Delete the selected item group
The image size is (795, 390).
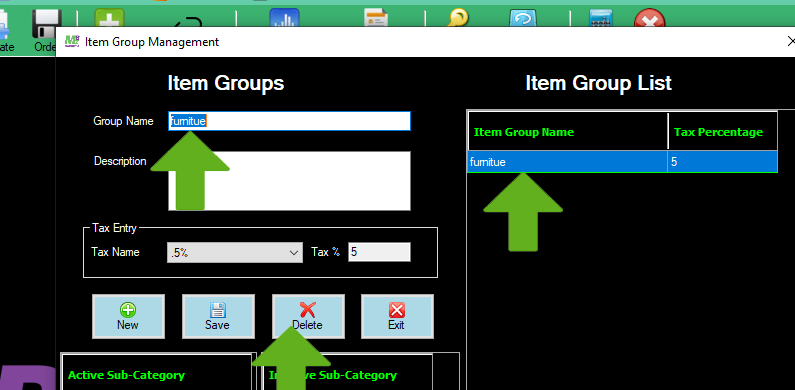308,316
